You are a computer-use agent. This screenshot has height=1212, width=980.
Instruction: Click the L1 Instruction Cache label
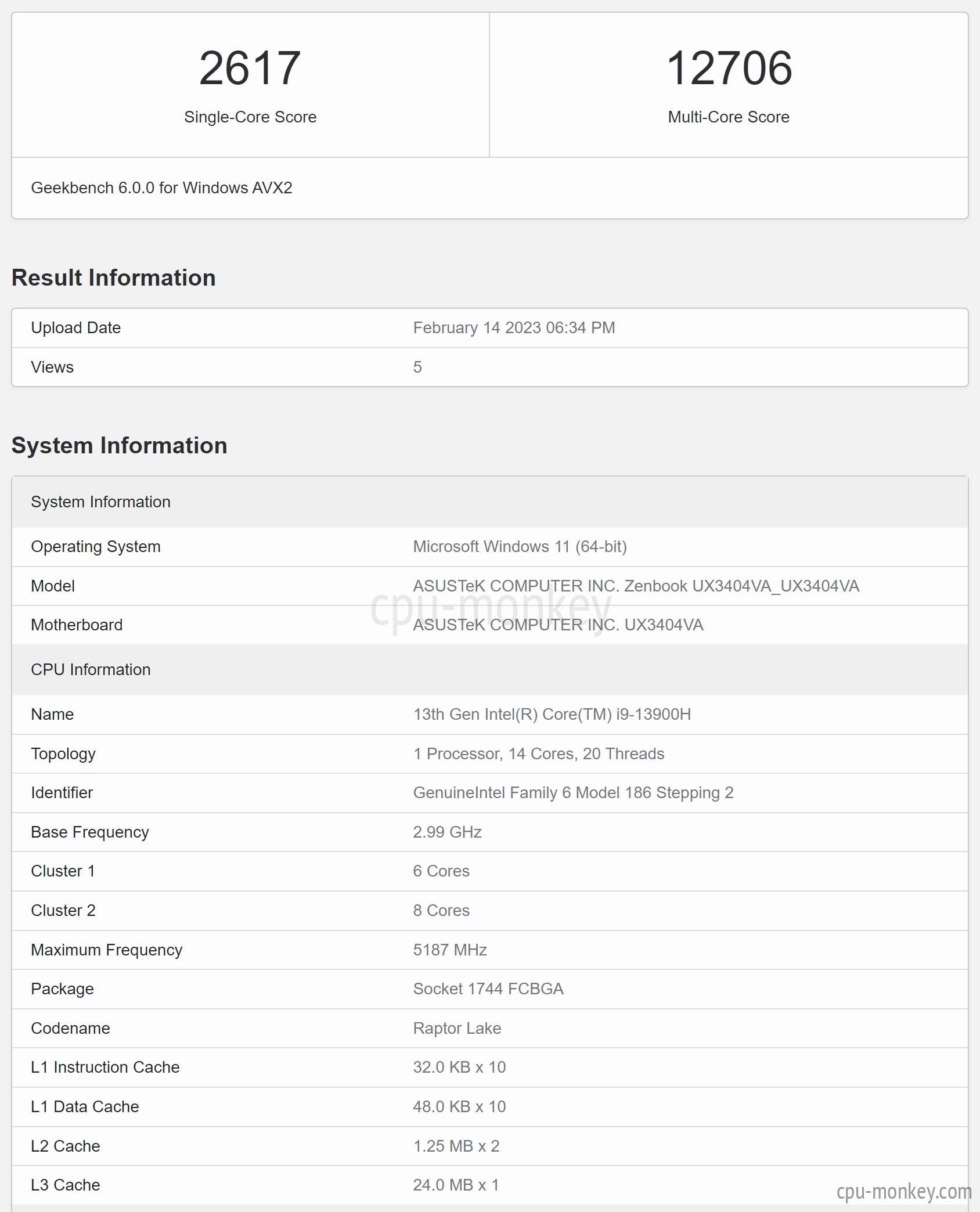105,1067
